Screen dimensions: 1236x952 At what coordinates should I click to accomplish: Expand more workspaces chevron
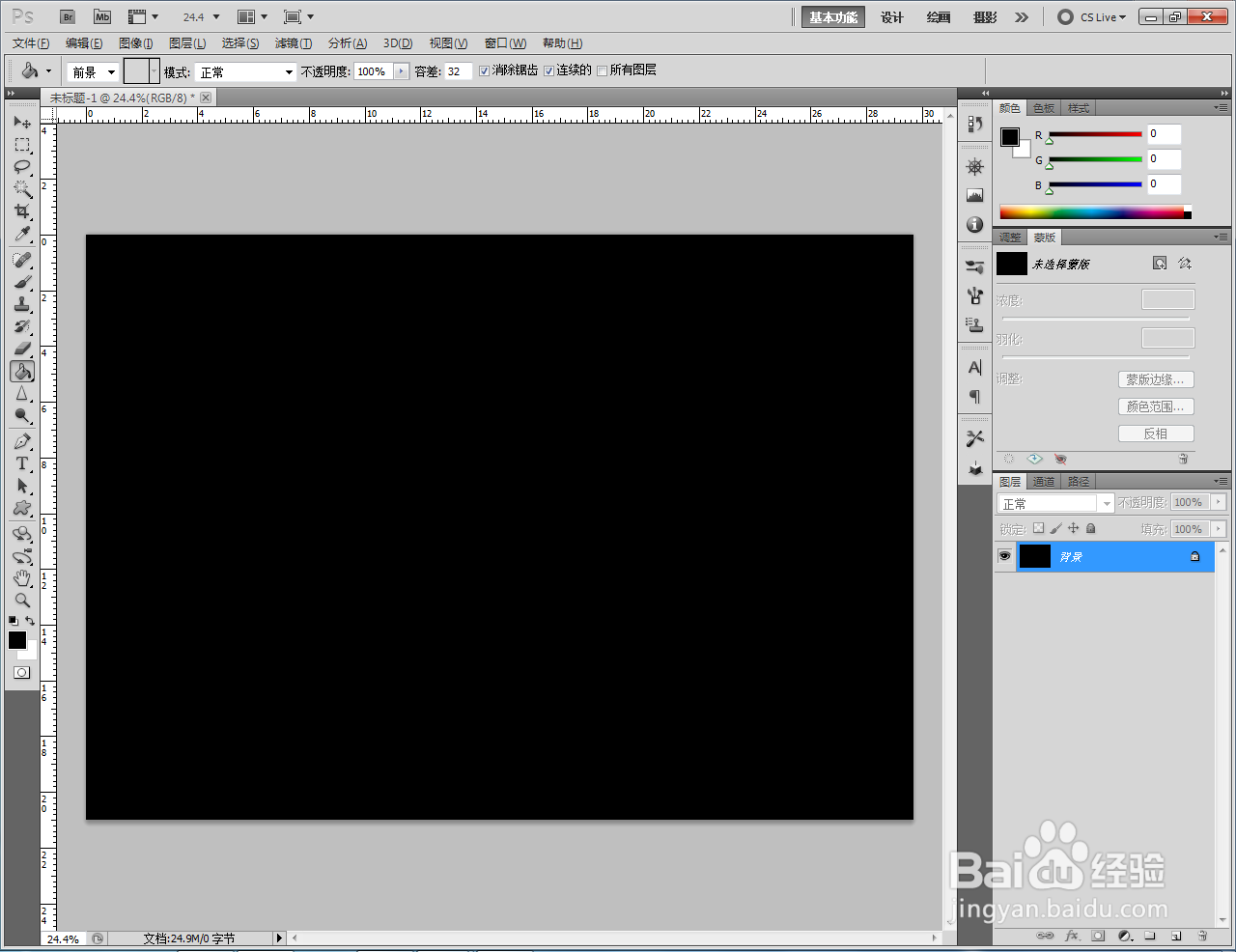[1022, 16]
